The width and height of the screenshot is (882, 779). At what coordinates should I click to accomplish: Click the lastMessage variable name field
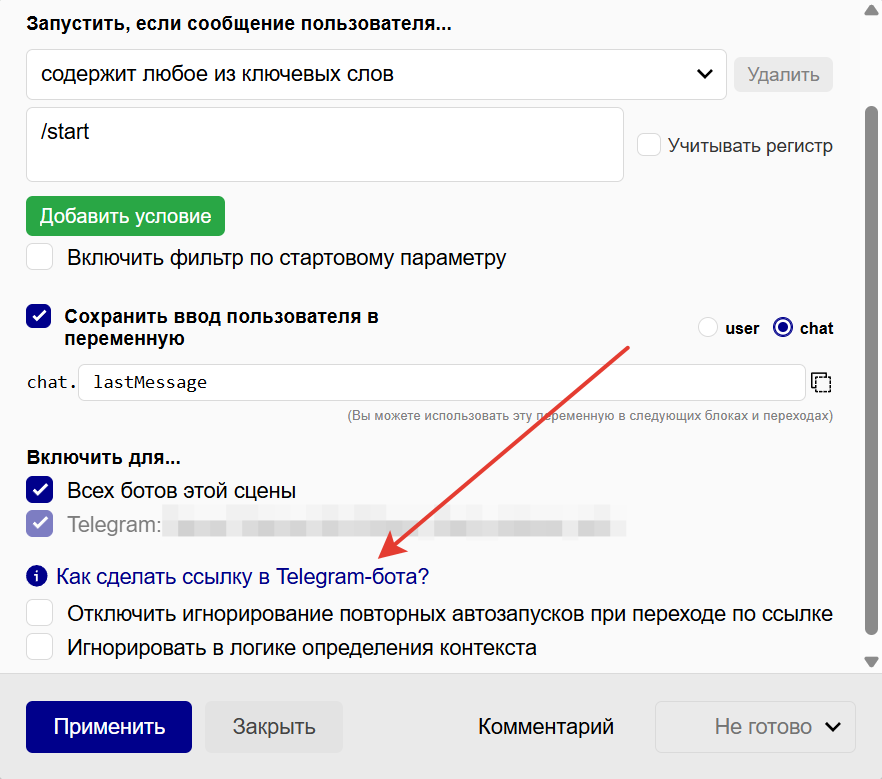tap(442, 382)
